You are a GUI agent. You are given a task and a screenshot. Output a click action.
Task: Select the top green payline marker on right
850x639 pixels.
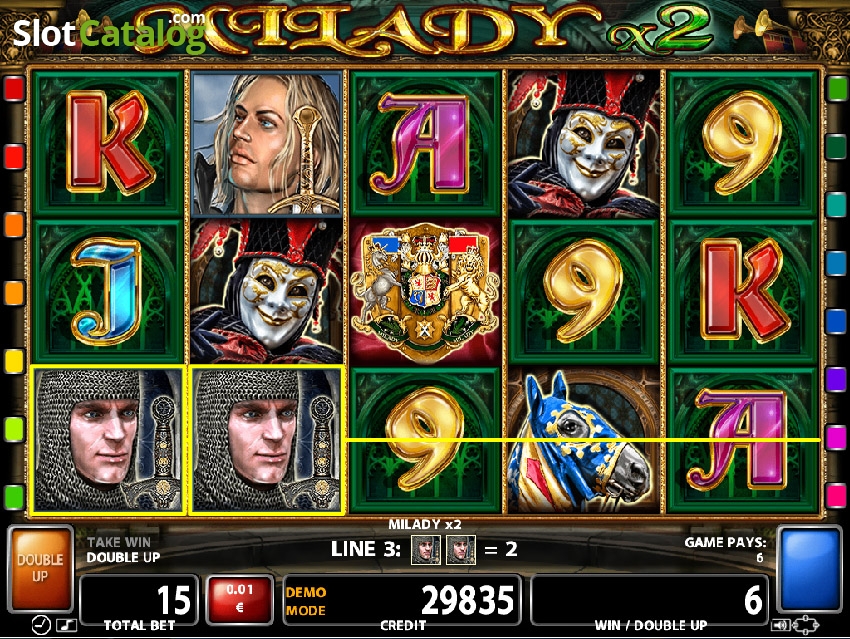coord(836,88)
